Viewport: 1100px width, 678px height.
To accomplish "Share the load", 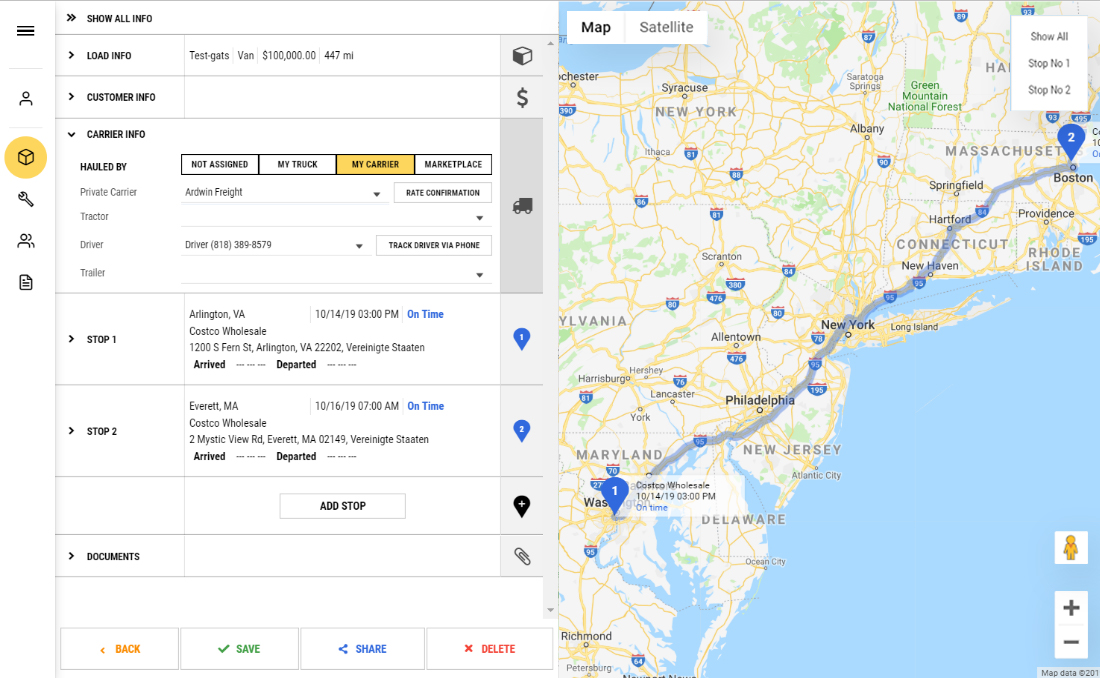I will point(362,649).
